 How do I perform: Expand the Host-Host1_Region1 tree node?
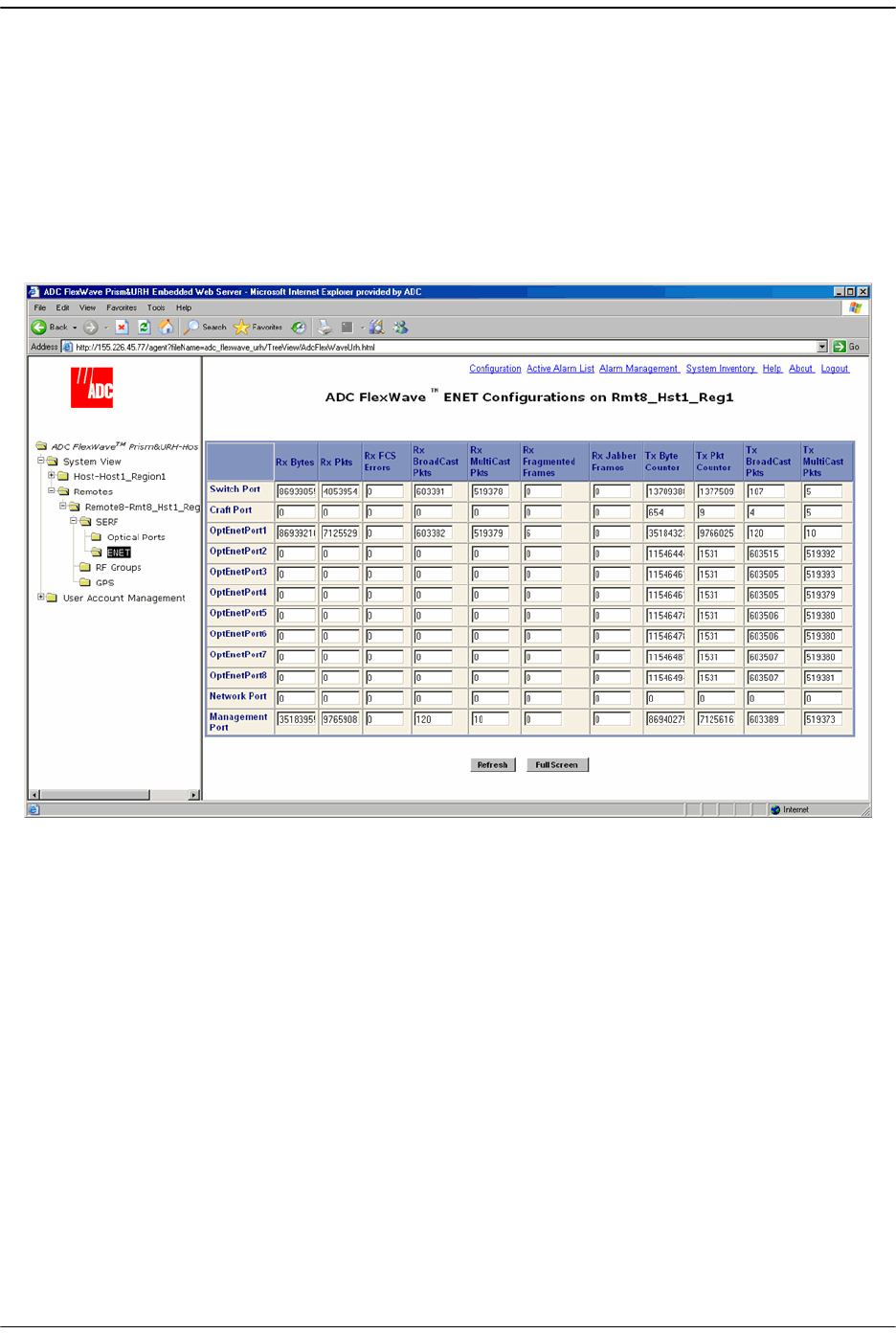click(x=52, y=475)
